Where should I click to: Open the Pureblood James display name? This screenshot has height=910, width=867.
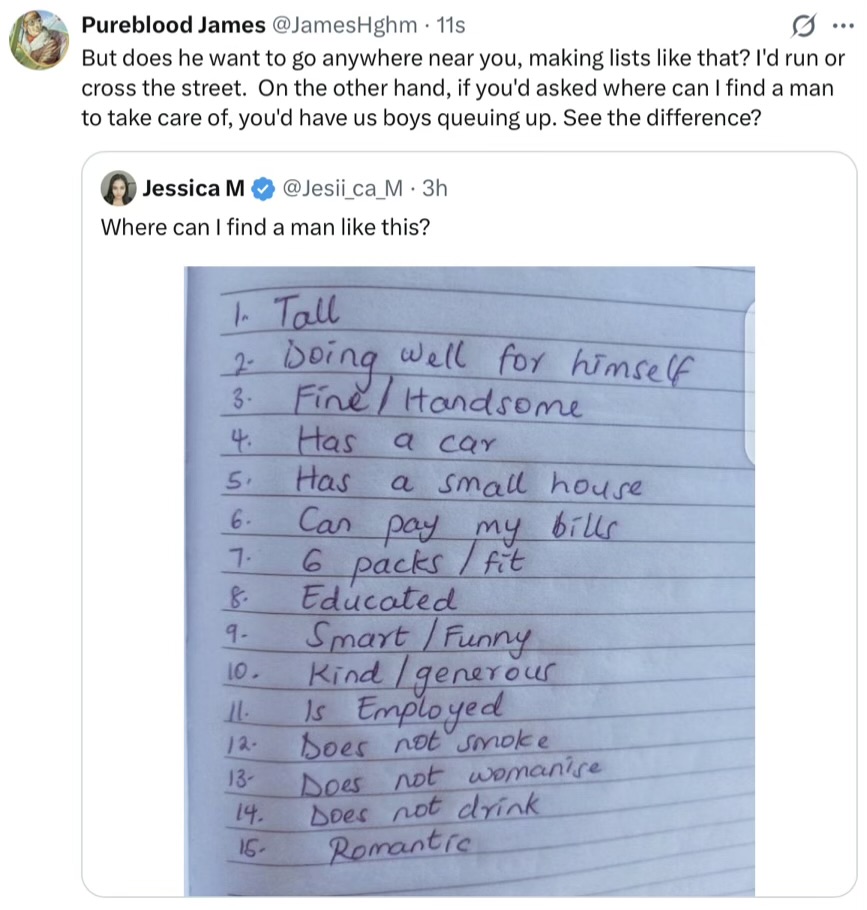click(x=173, y=24)
